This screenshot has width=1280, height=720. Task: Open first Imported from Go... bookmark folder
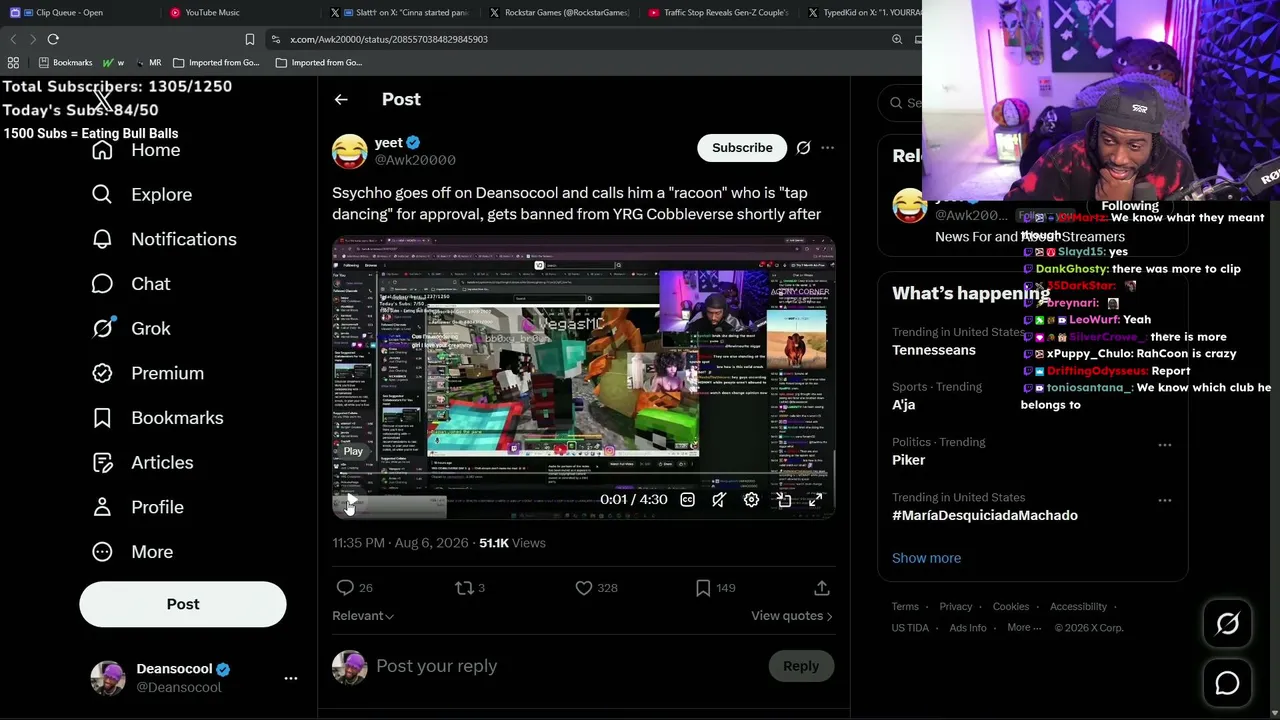pos(216,63)
